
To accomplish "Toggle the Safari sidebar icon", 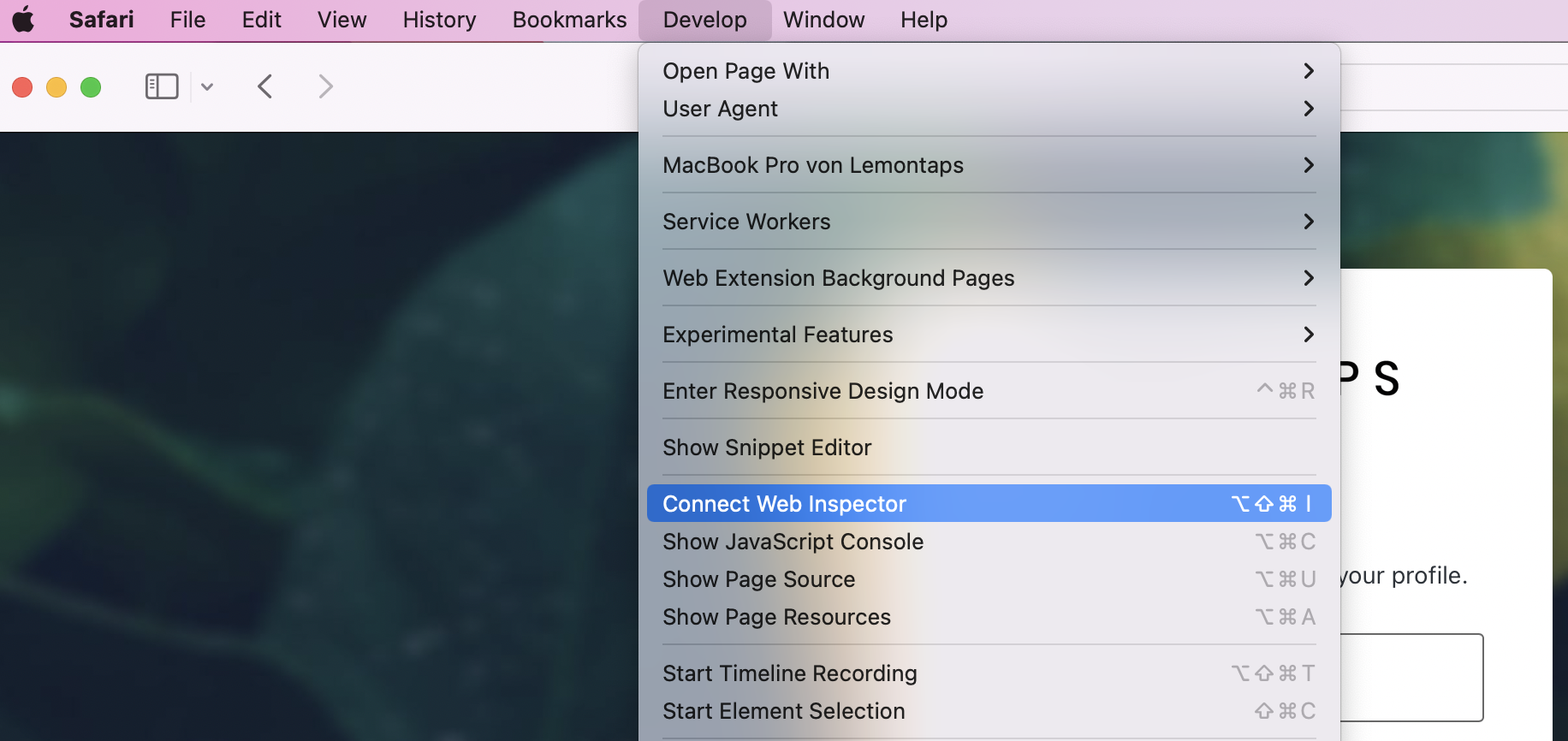I will [162, 86].
